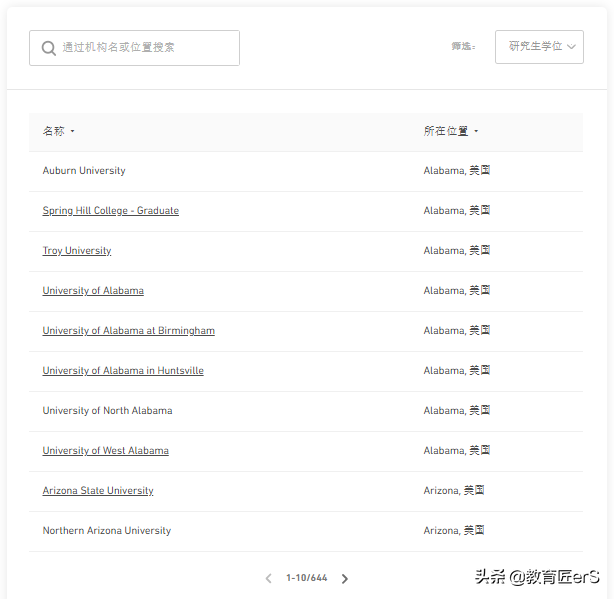Screen dimensions: 614x599
Task: Click Alabama location in Spring Hill row
Action: pyautogui.click(x=457, y=211)
